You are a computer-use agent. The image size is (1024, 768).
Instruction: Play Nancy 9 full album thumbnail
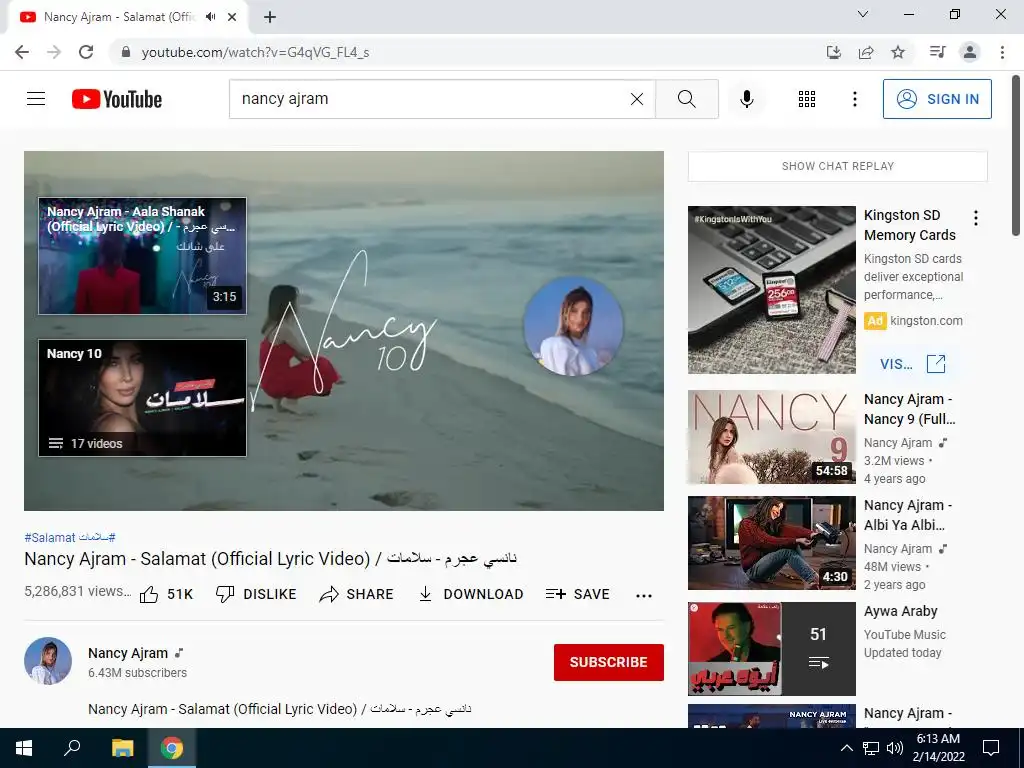coord(772,437)
